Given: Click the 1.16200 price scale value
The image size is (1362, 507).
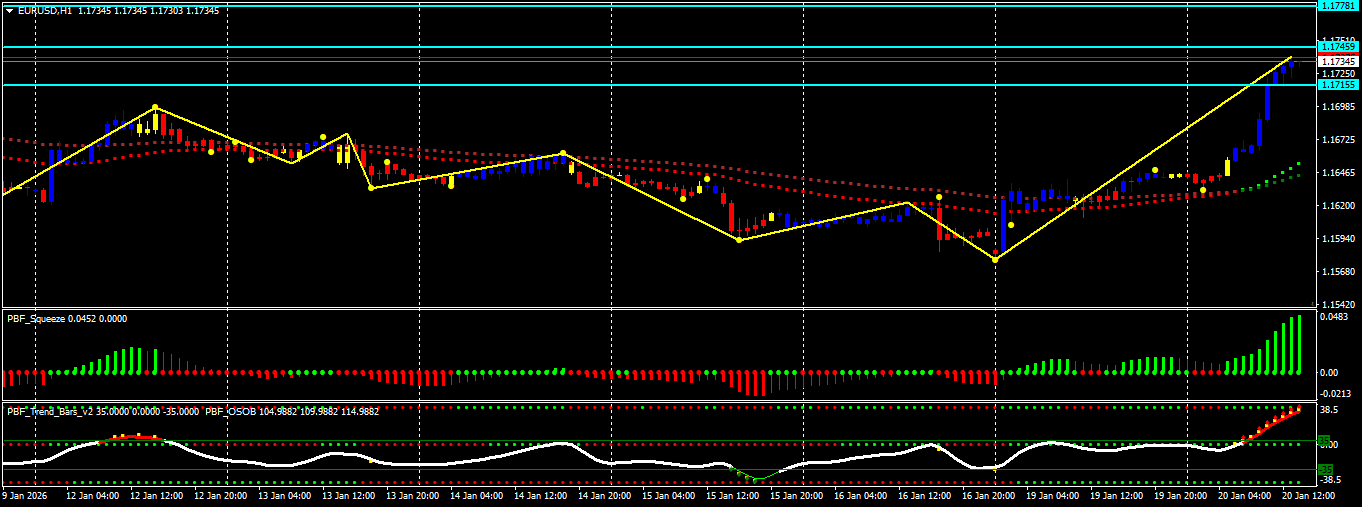Looking at the screenshot, I should (1337, 206).
